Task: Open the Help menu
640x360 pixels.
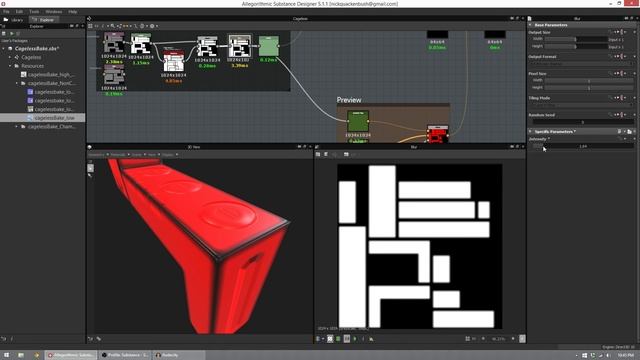Action: click(73, 12)
